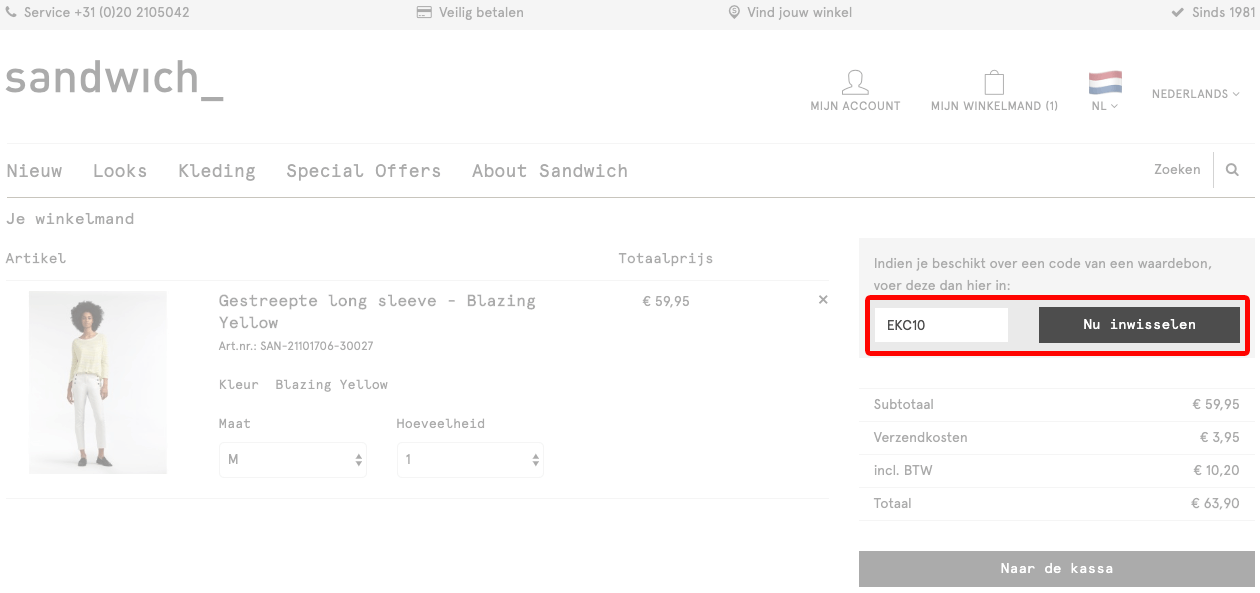Viewport: 1260px width, 593px height.
Task: Open Mijn Account via person icon
Action: click(x=855, y=82)
